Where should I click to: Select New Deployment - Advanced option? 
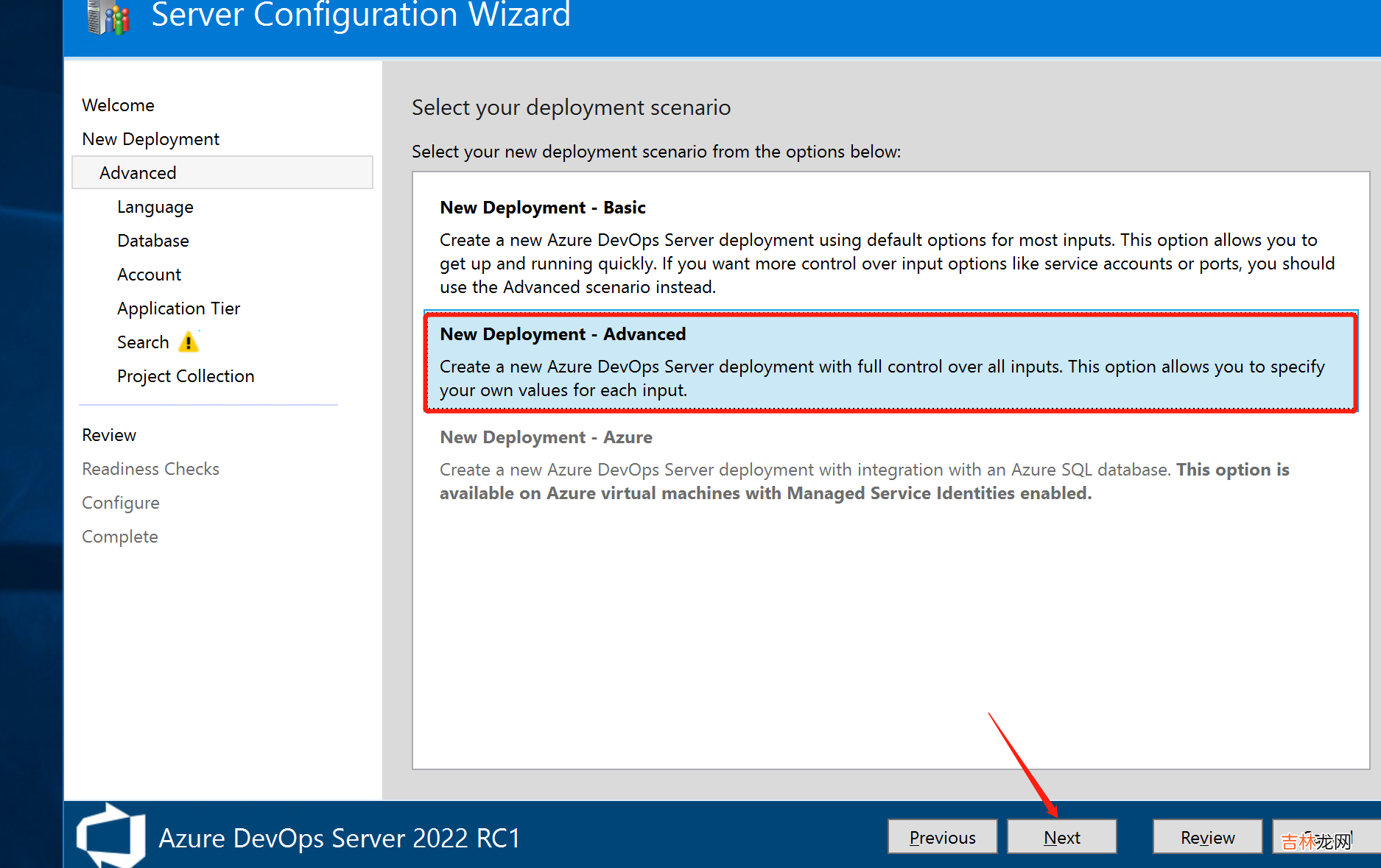coord(890,362)
